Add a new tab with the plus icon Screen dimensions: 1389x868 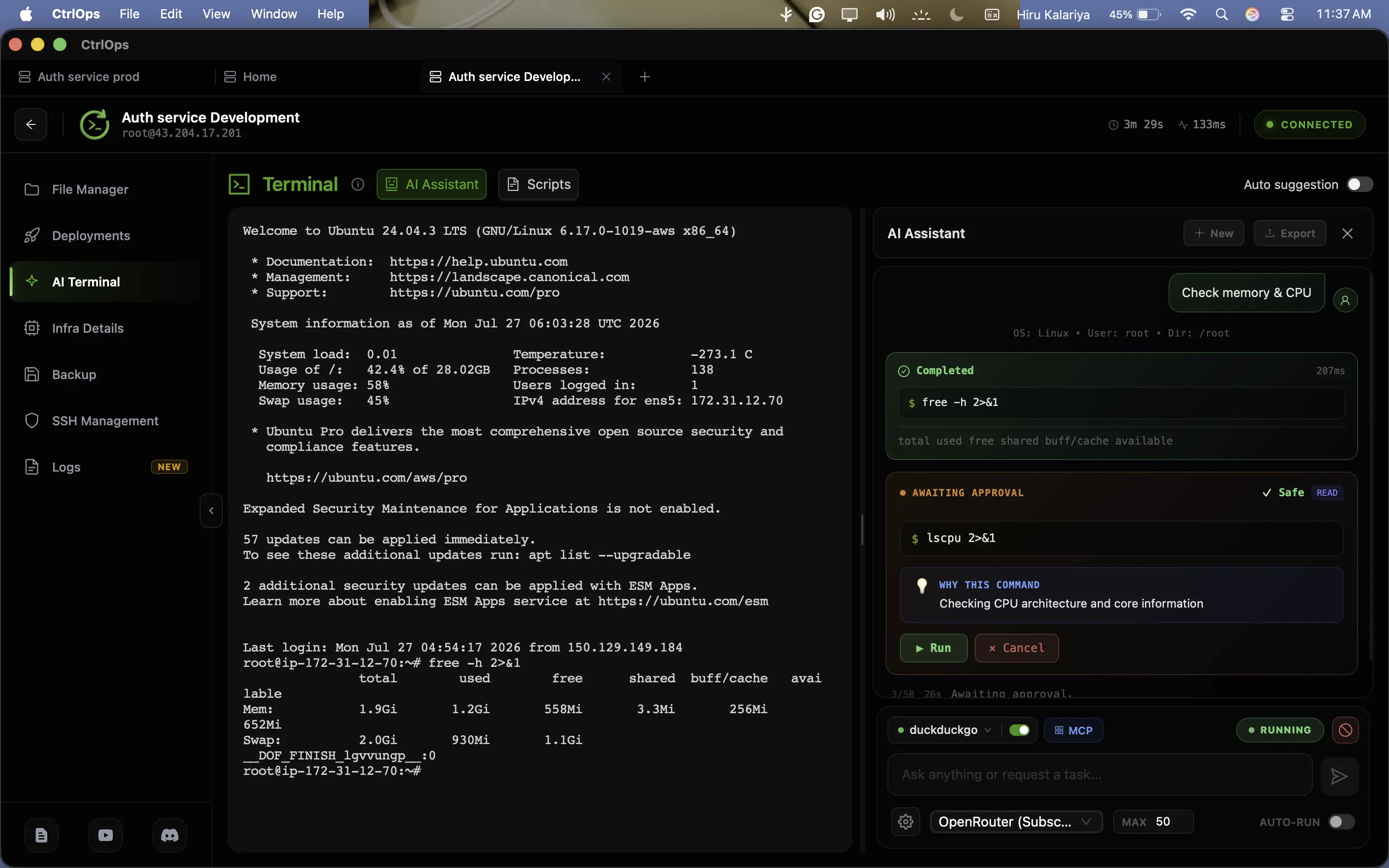click(644, 76)
